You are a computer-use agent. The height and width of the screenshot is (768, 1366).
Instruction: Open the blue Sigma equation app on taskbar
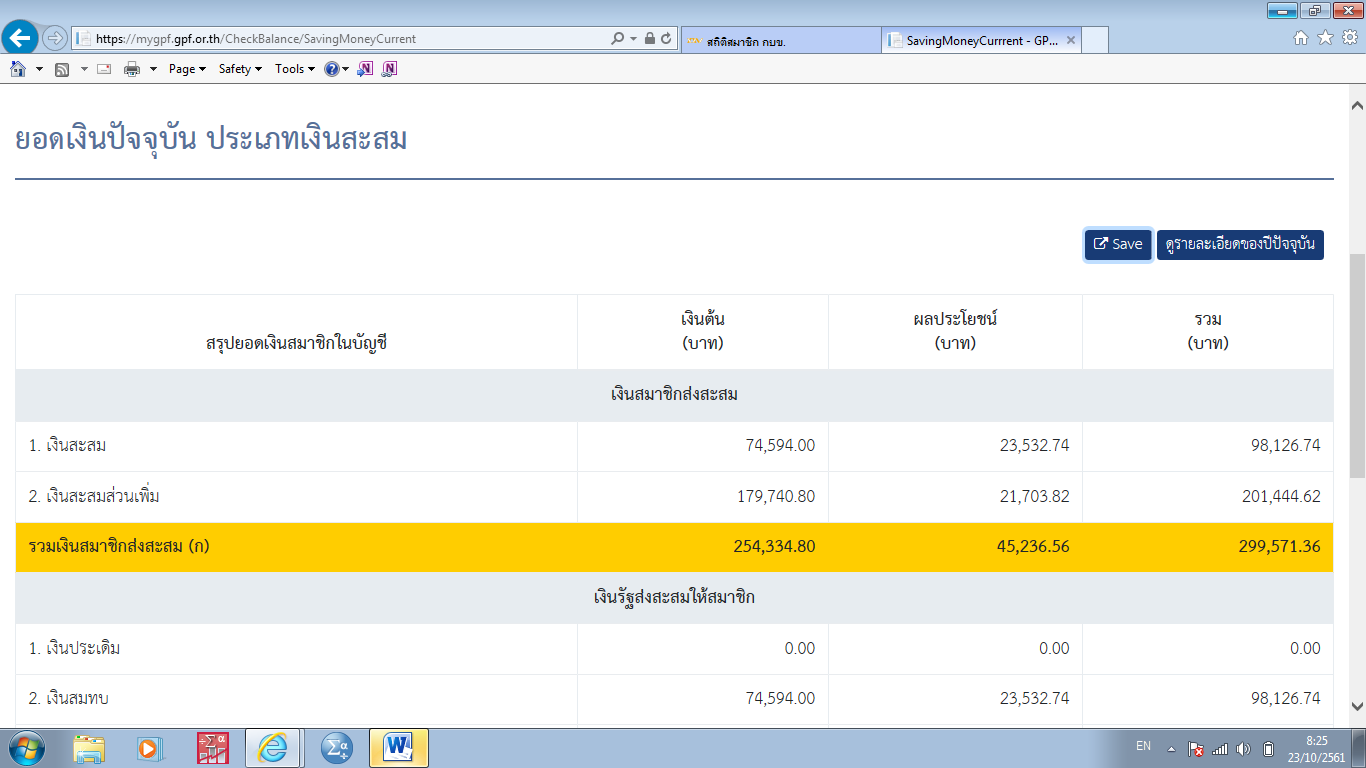[x=335, y=747]
